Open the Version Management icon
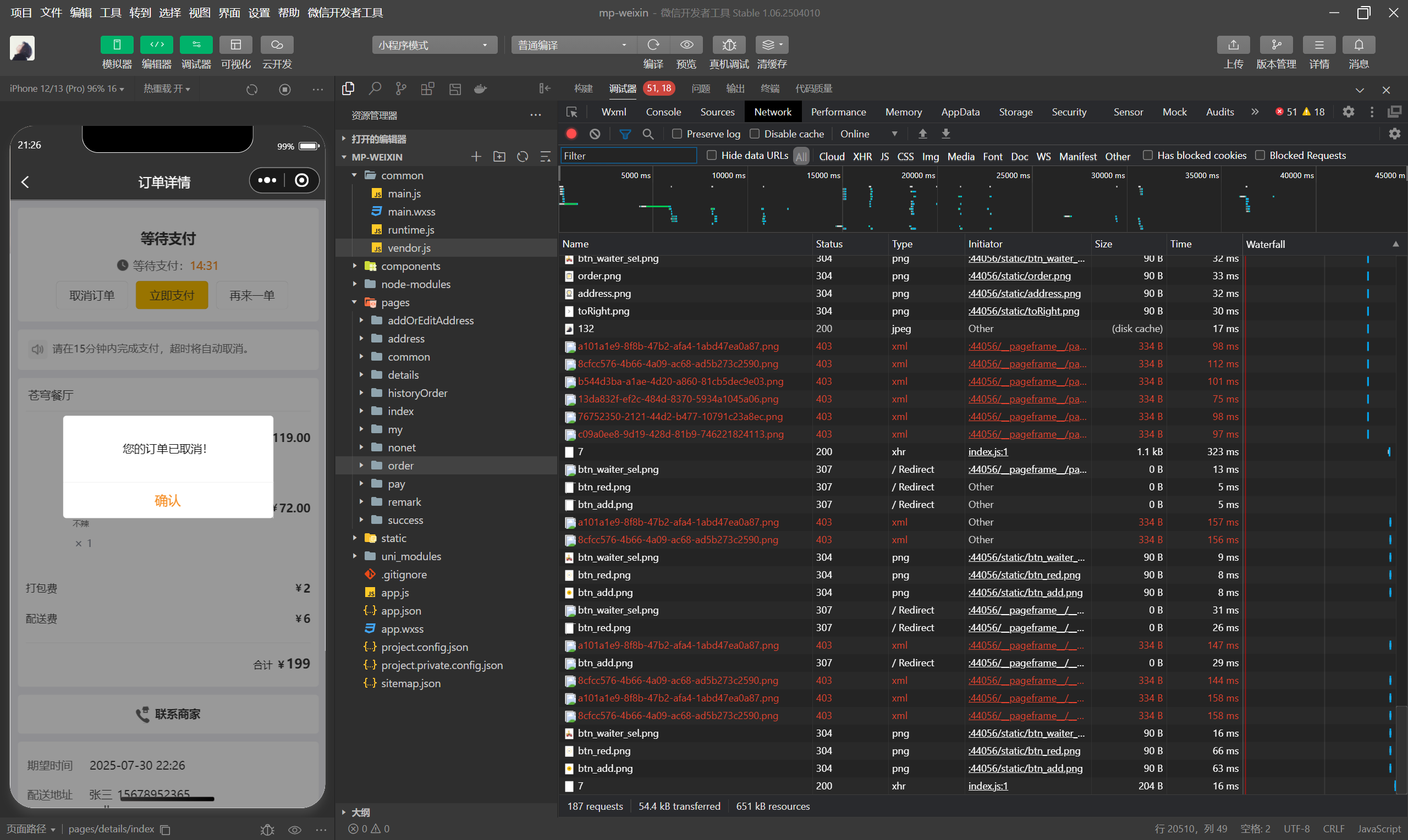This screenshot has height=840, width=1408. [1275, 45]
